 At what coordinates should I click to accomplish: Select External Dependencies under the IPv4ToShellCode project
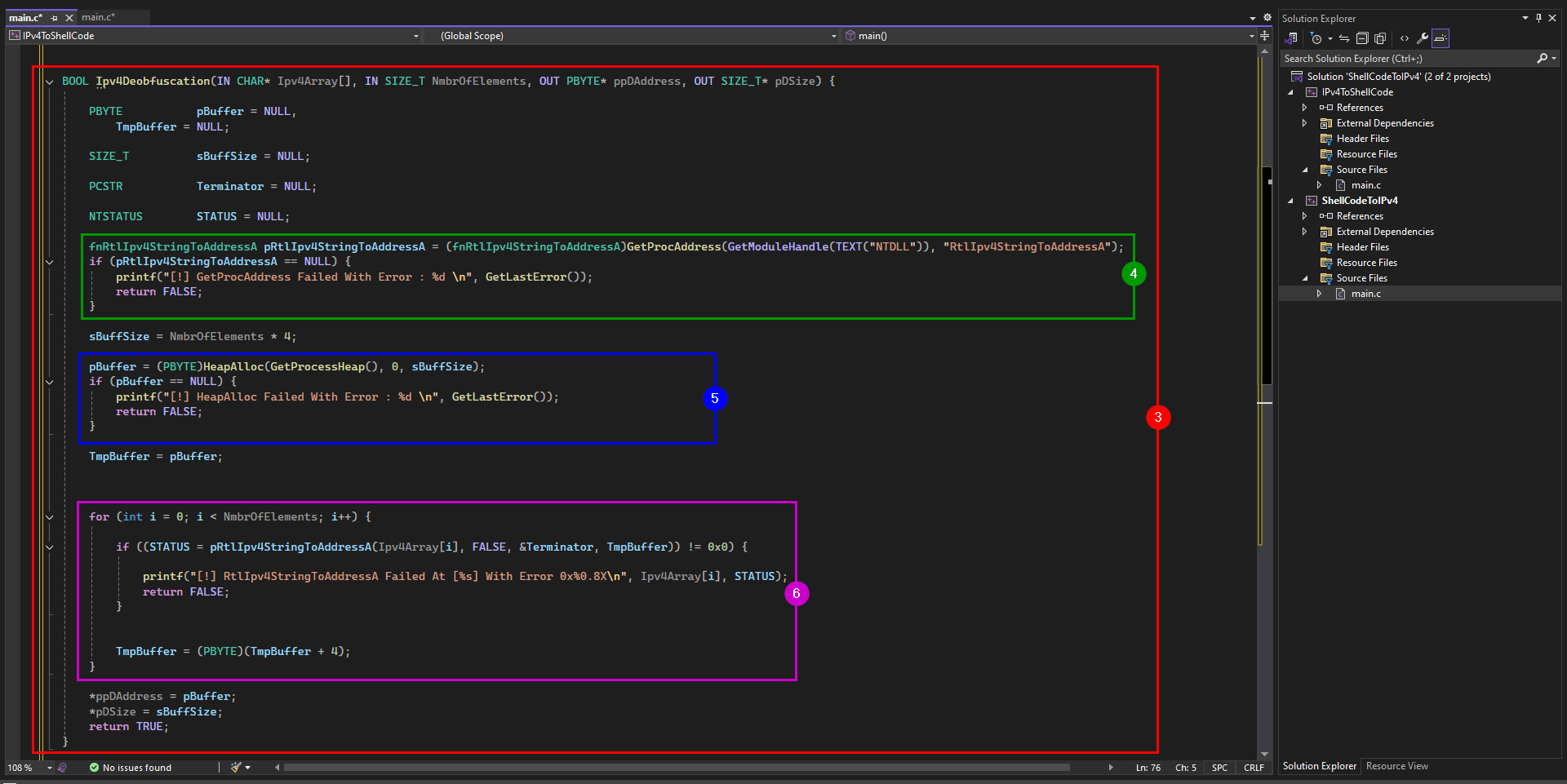1384,123
